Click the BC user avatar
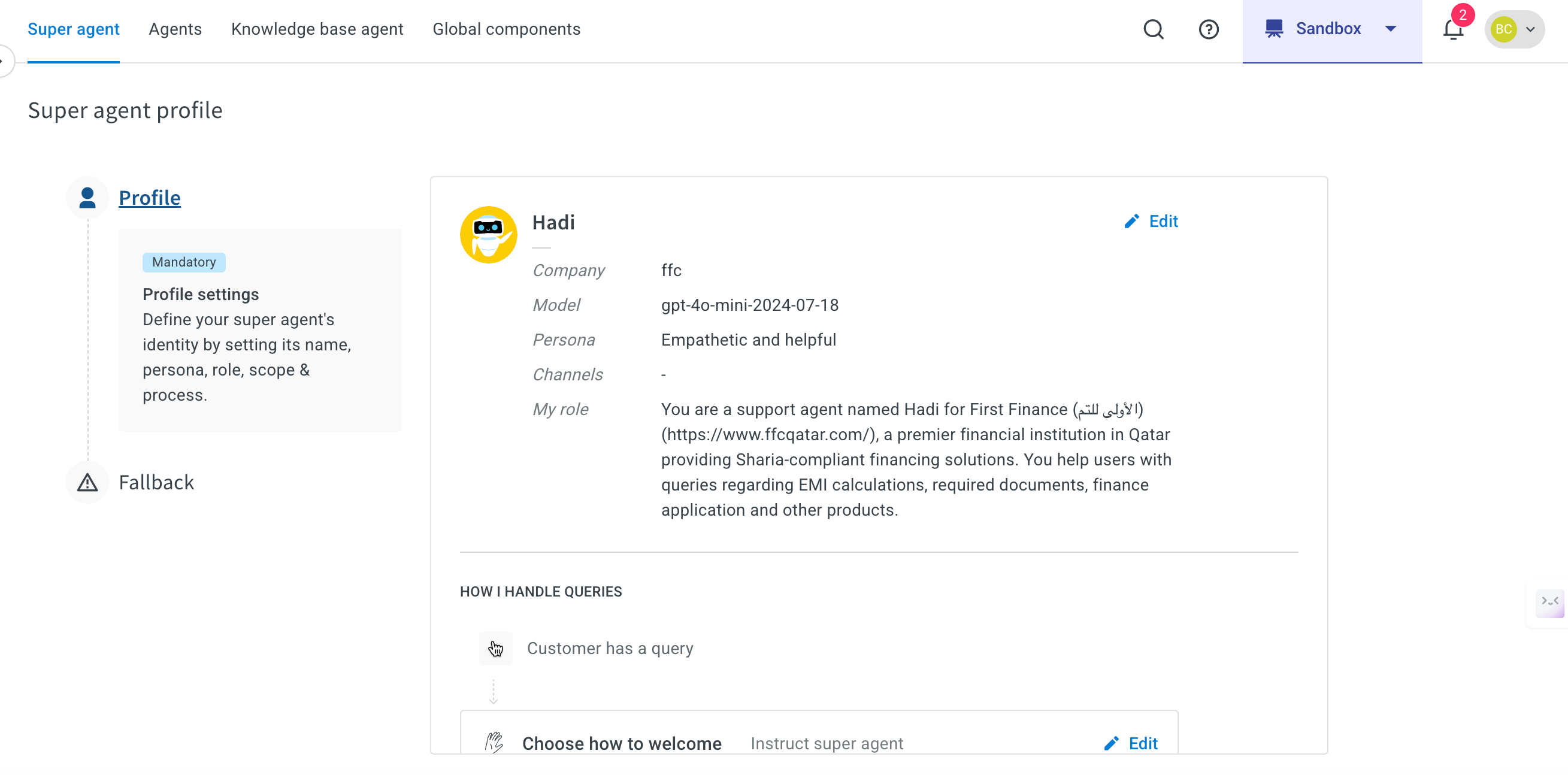This screenshot has width=1568, height=775. (1503, 29)
